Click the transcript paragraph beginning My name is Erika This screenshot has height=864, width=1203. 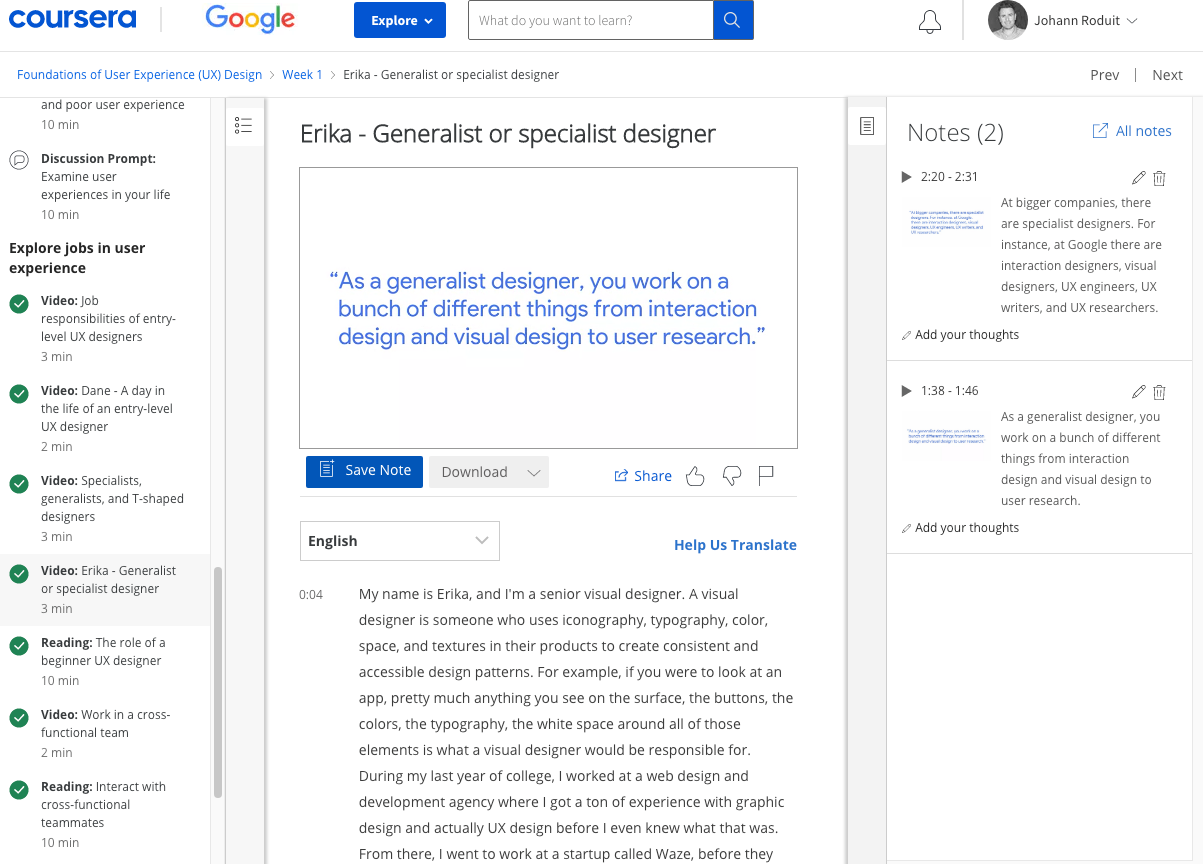576,724
